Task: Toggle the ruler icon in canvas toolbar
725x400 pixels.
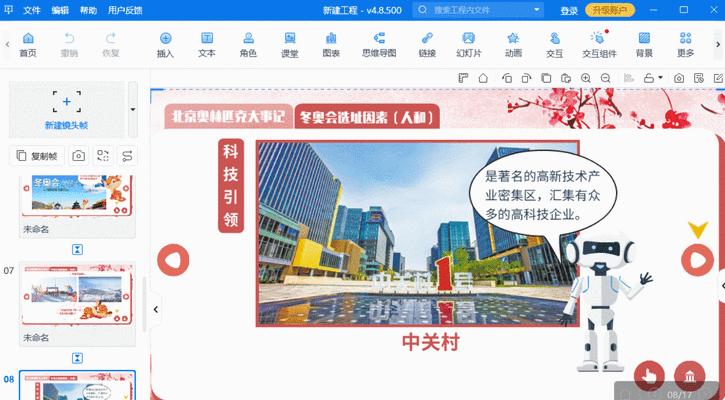Action: click(x=463, y=78)
